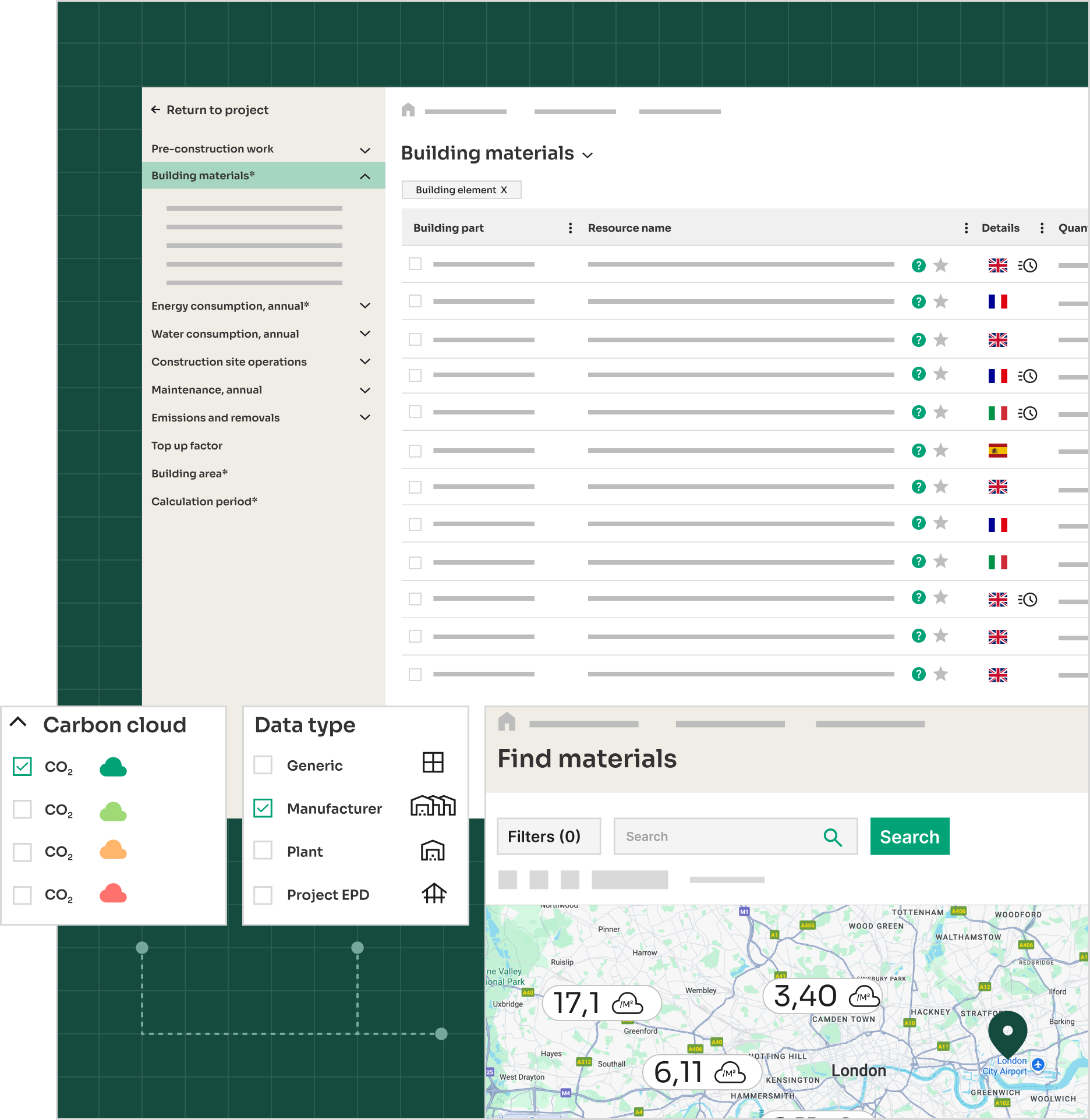Tick the Project EPD checkbox
Screen dimensions: 1090x1120
tap(263, 895)
